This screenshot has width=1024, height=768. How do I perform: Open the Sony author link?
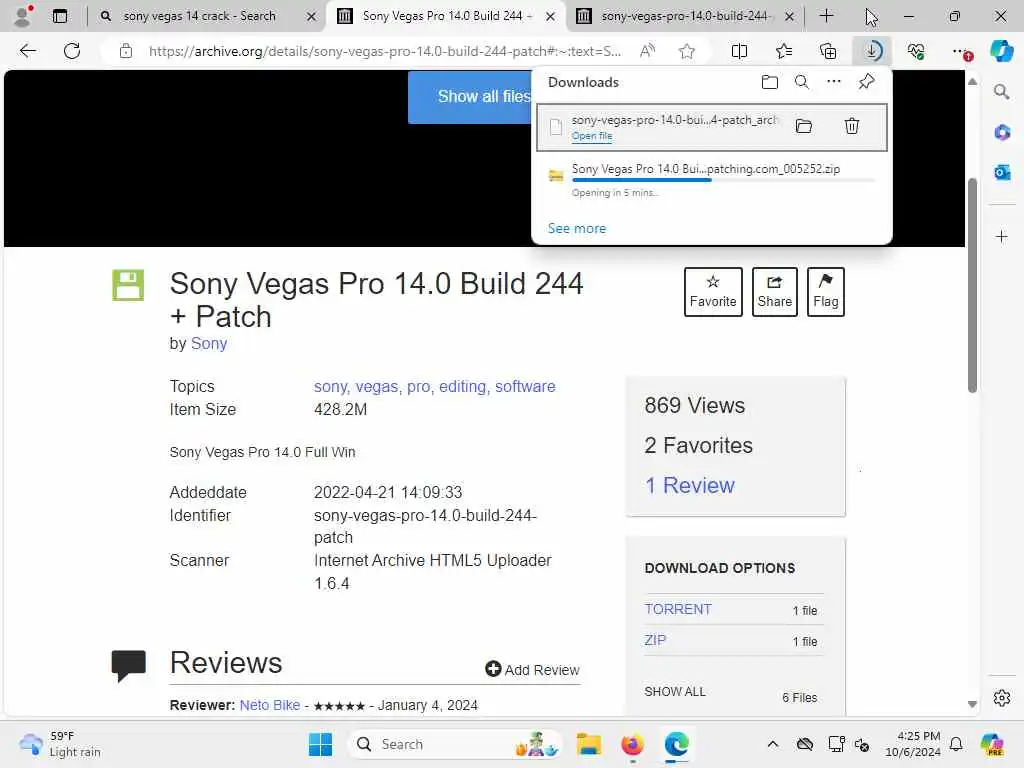(x=209, y=344)
